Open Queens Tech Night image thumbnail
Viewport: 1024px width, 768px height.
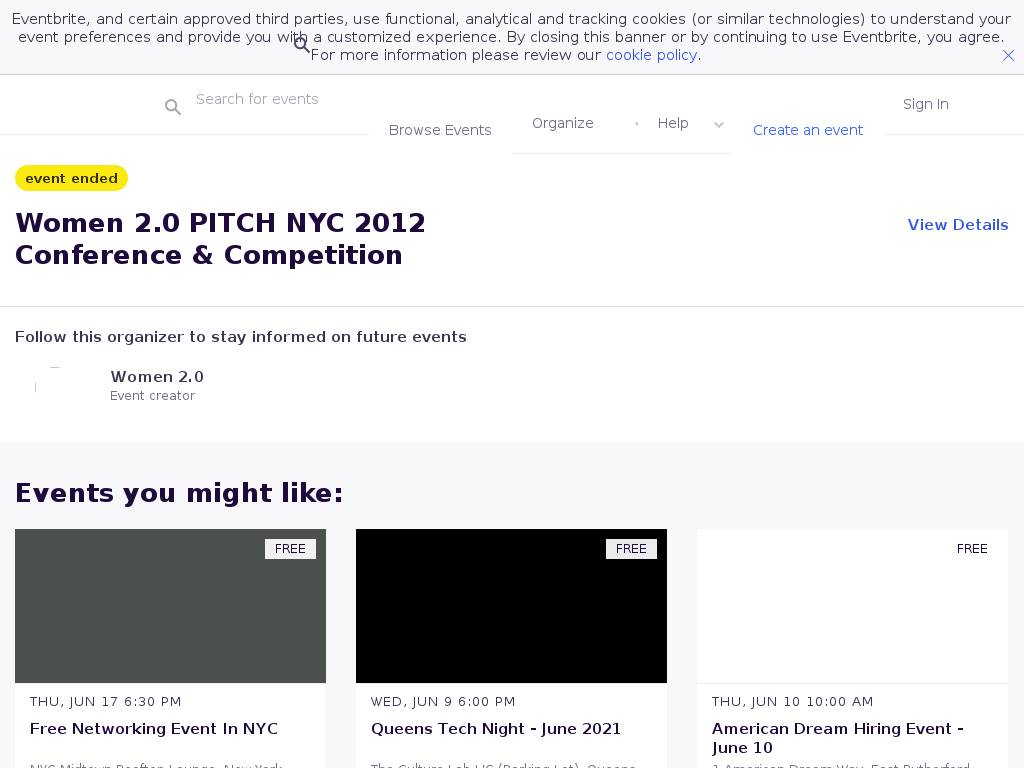coord(511,606)
